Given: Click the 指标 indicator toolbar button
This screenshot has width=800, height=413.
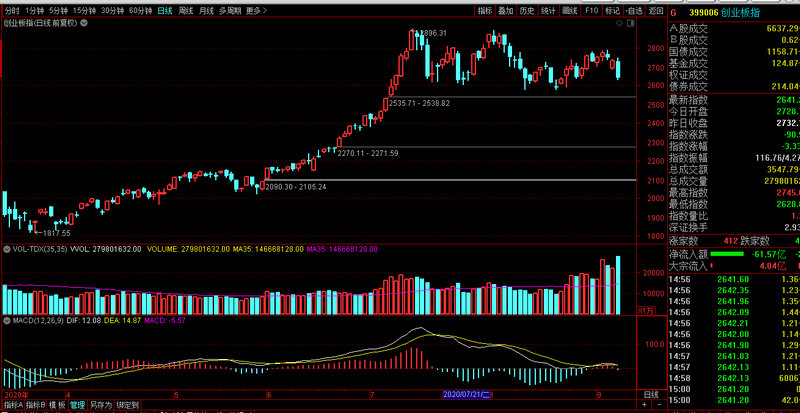Looking at the screenshot, I should coord(485,10).
